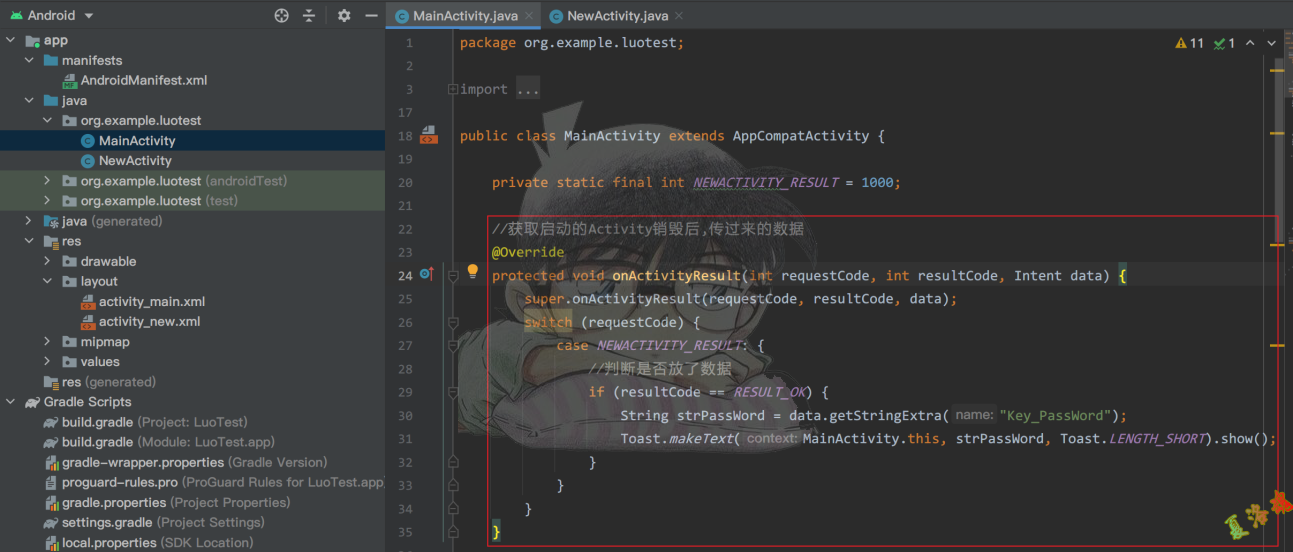
Task: Open AndroidManifest.xml from the tree
Action: coord(143,80)
